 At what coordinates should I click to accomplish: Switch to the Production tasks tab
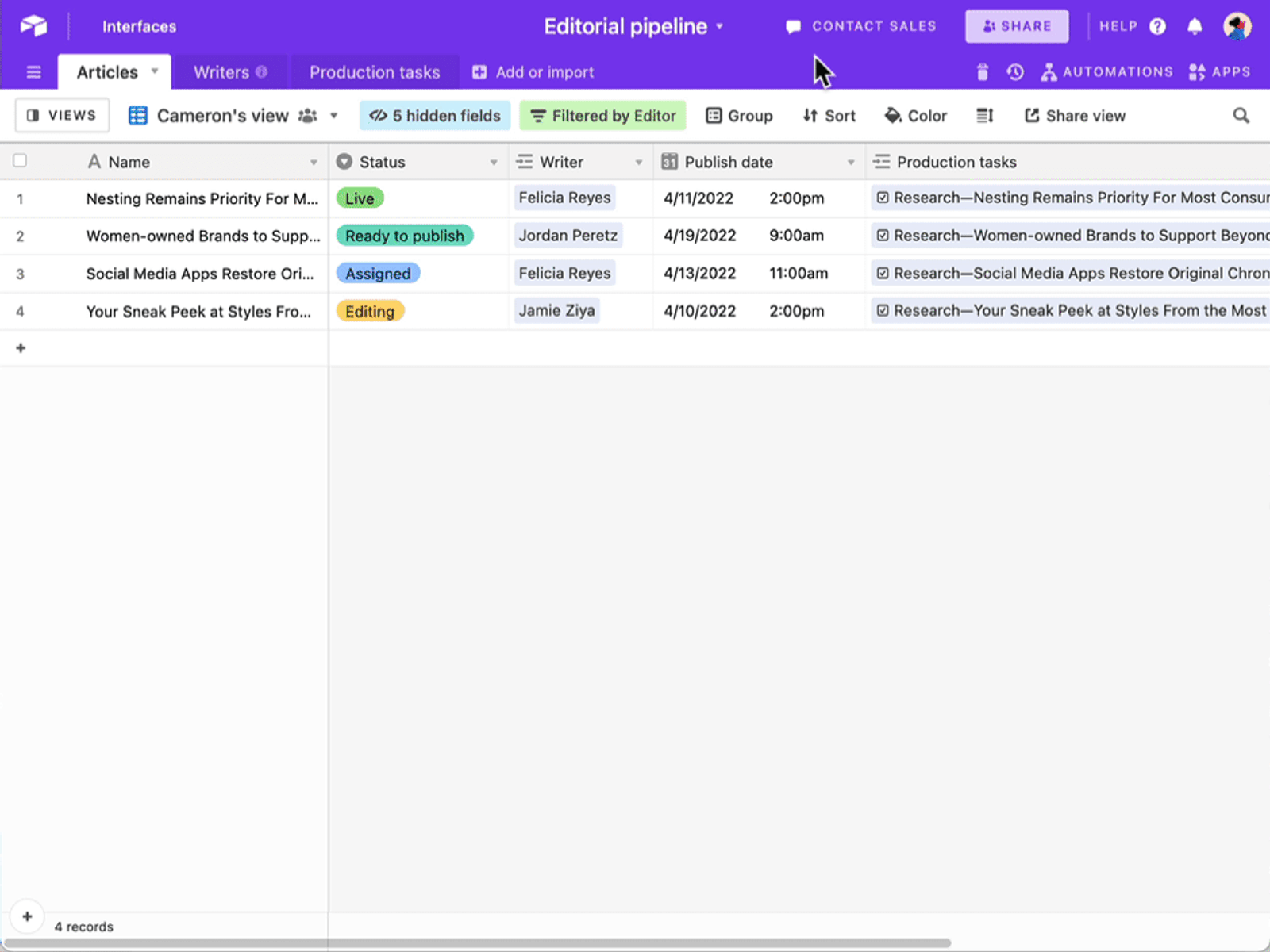[x=375, y=72]
